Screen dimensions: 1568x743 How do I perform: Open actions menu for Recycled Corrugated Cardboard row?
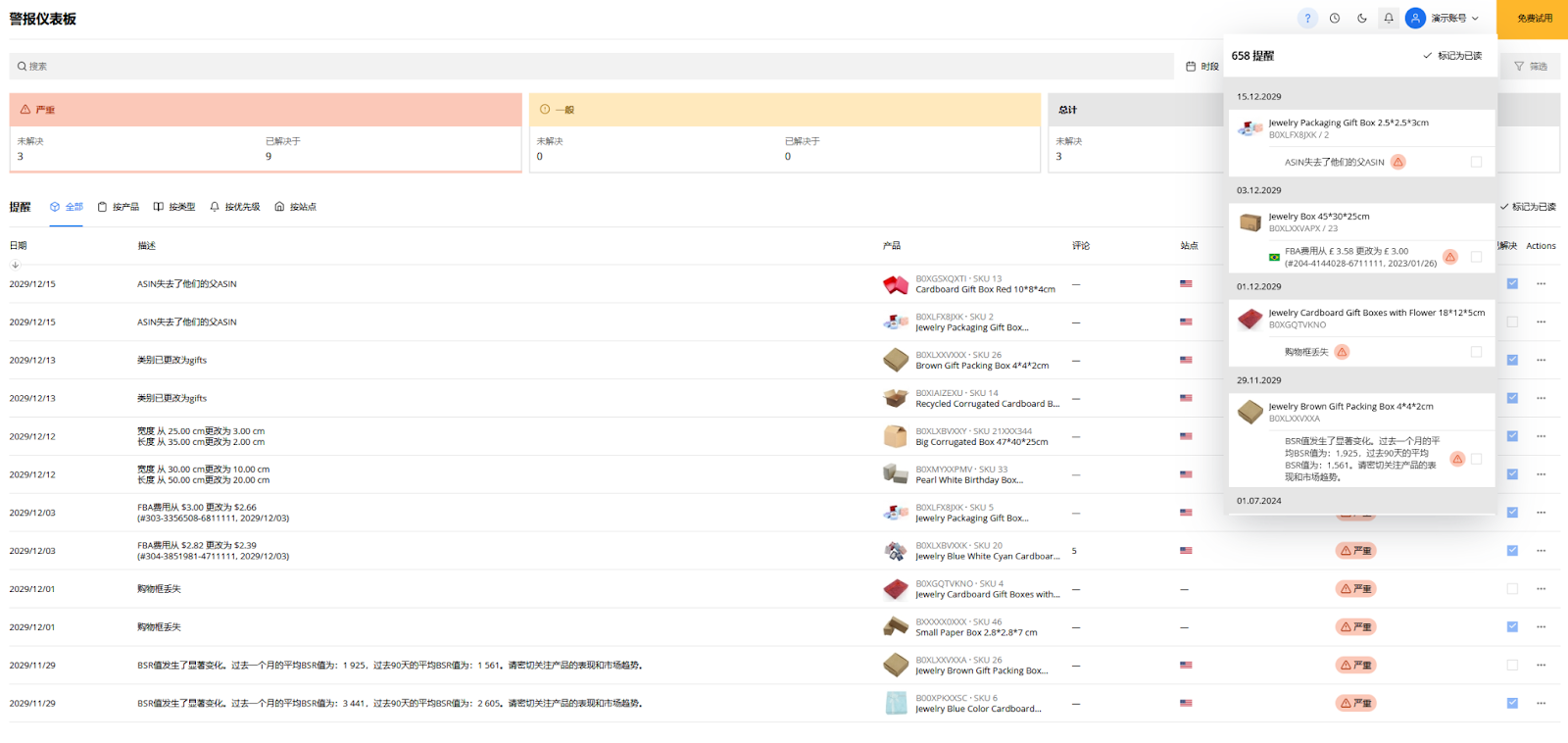pos(1542,398)
